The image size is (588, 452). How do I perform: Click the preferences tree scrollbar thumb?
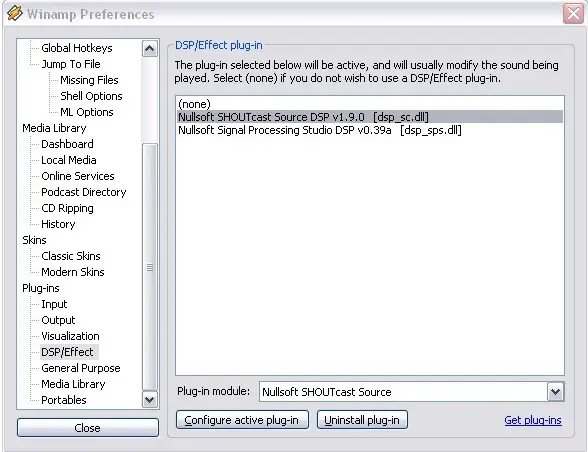[x=150, y=267]
